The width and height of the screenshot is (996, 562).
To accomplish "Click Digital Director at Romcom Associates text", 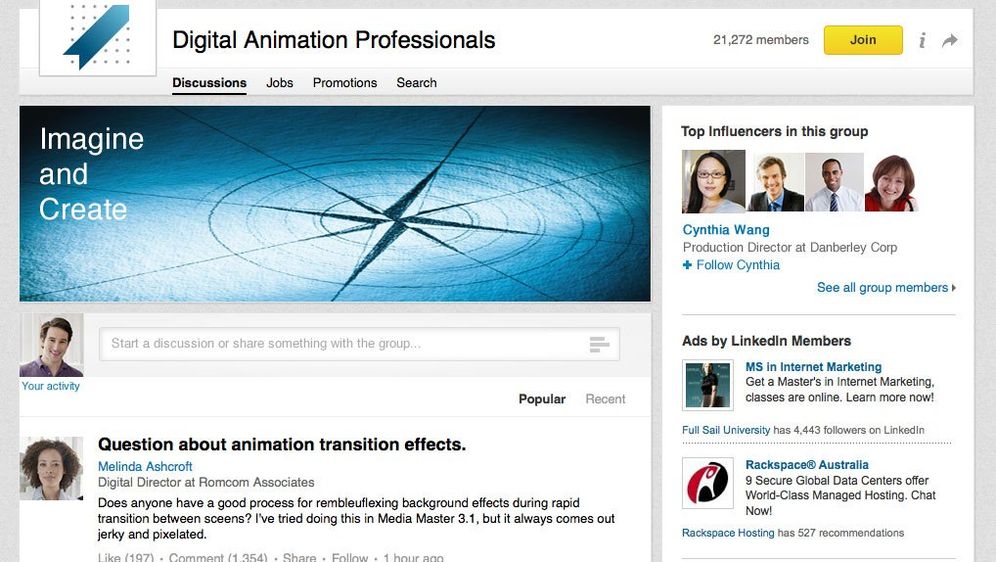I will [x=206, y=482].
